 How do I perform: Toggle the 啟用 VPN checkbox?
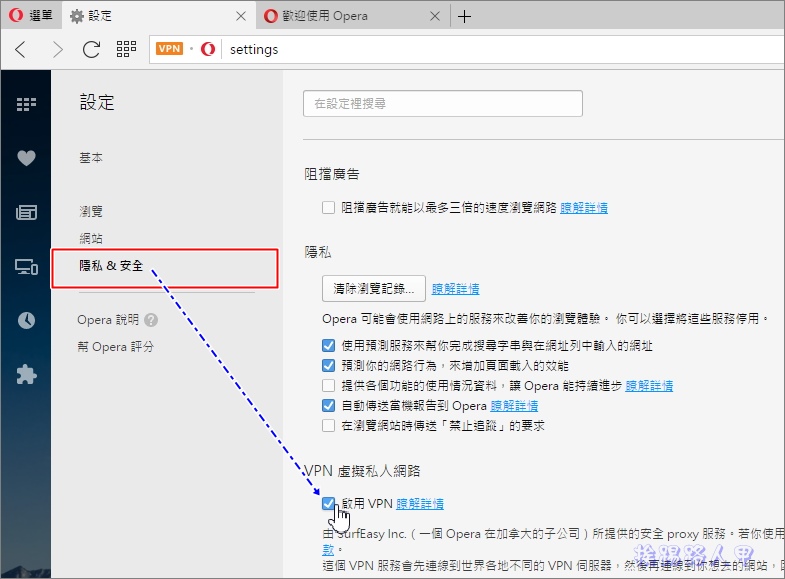tap(328, 503)
